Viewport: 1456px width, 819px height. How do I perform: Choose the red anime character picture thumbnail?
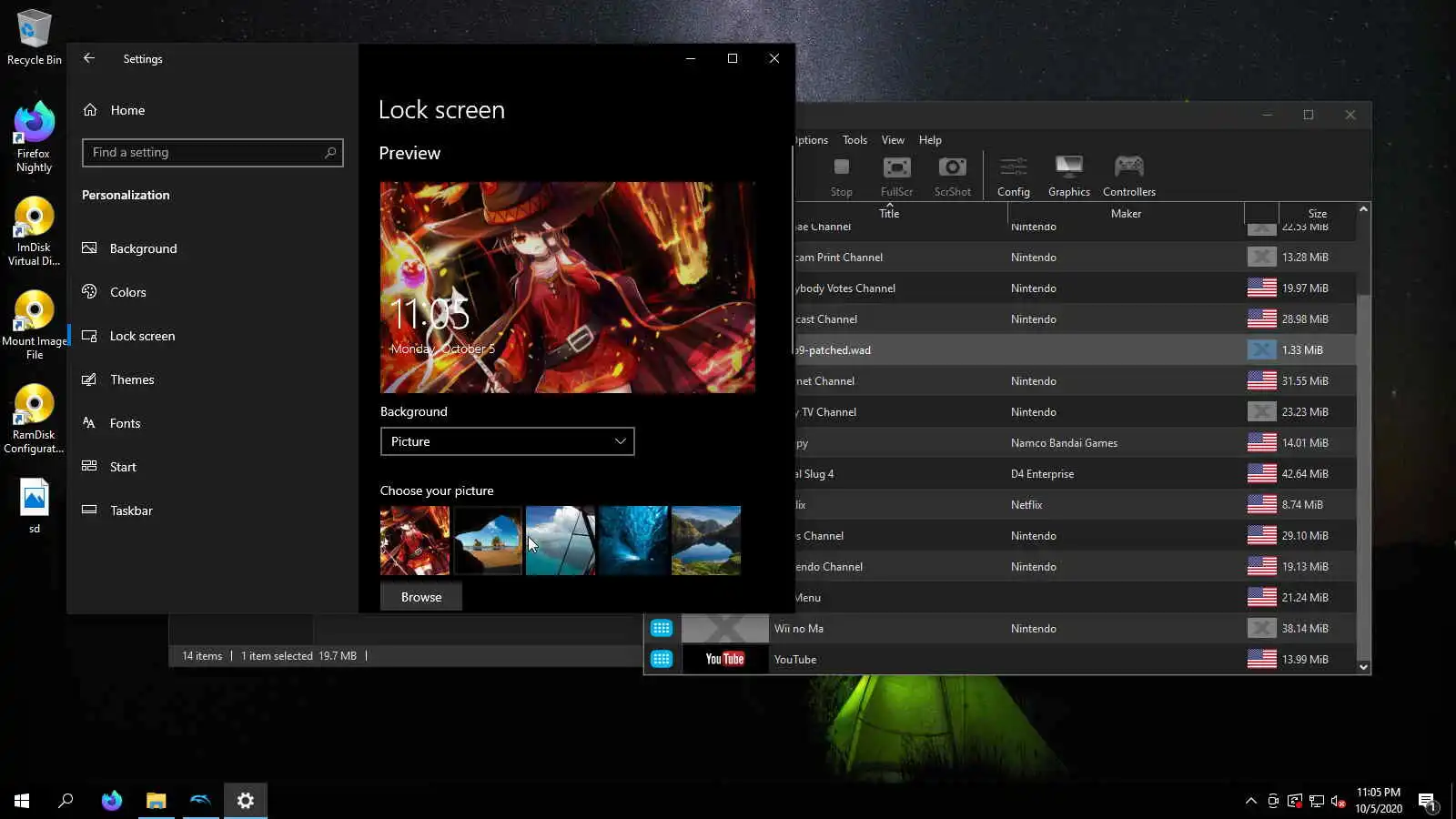415,541
